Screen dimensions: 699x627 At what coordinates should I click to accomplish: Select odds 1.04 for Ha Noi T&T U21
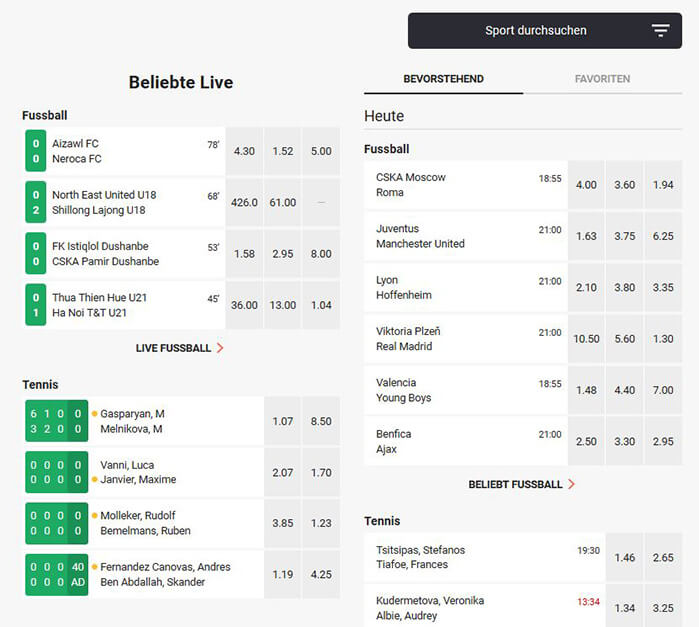(x=321, y=305)
